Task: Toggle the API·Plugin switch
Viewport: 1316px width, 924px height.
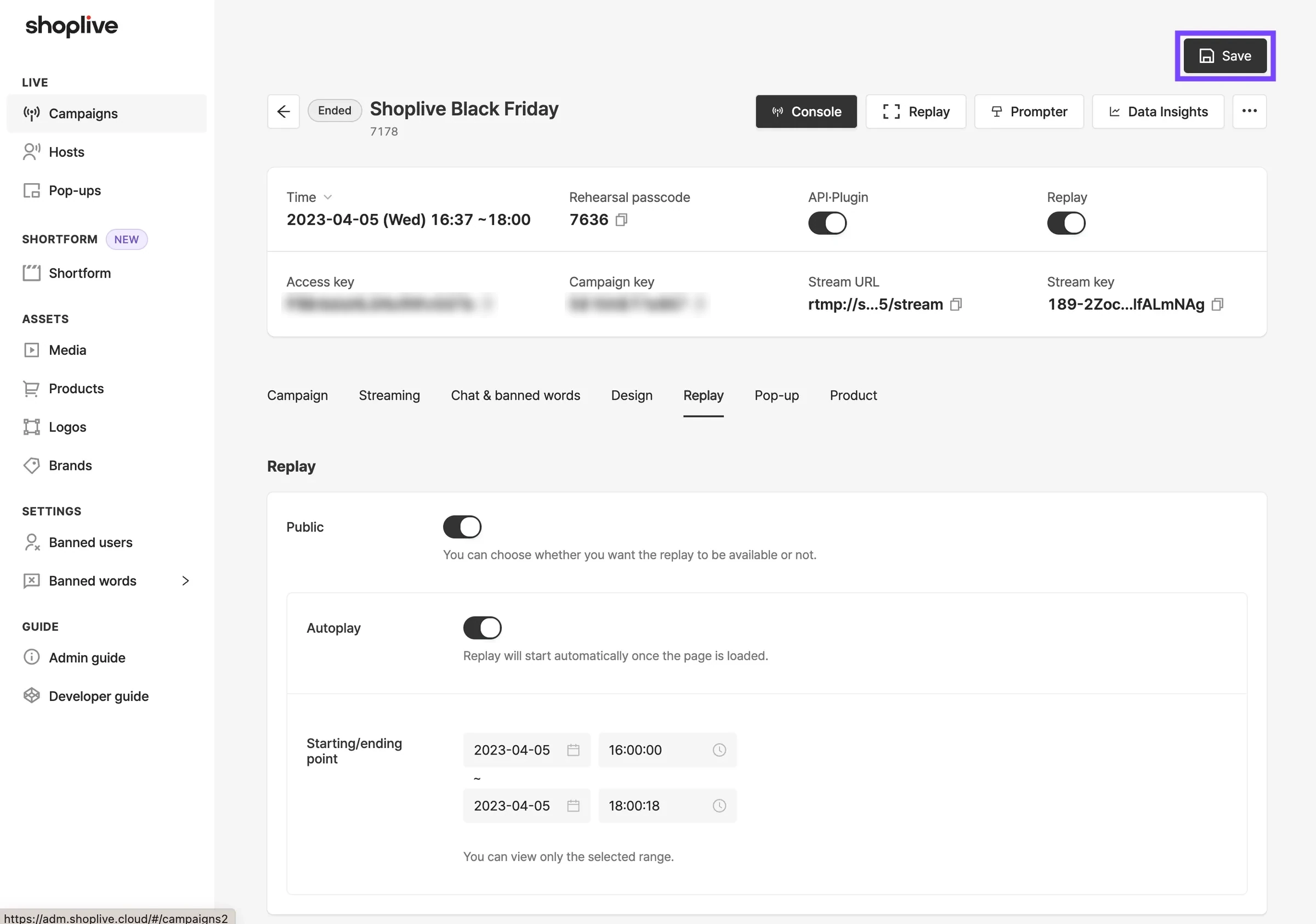Action: click(827, 223)
